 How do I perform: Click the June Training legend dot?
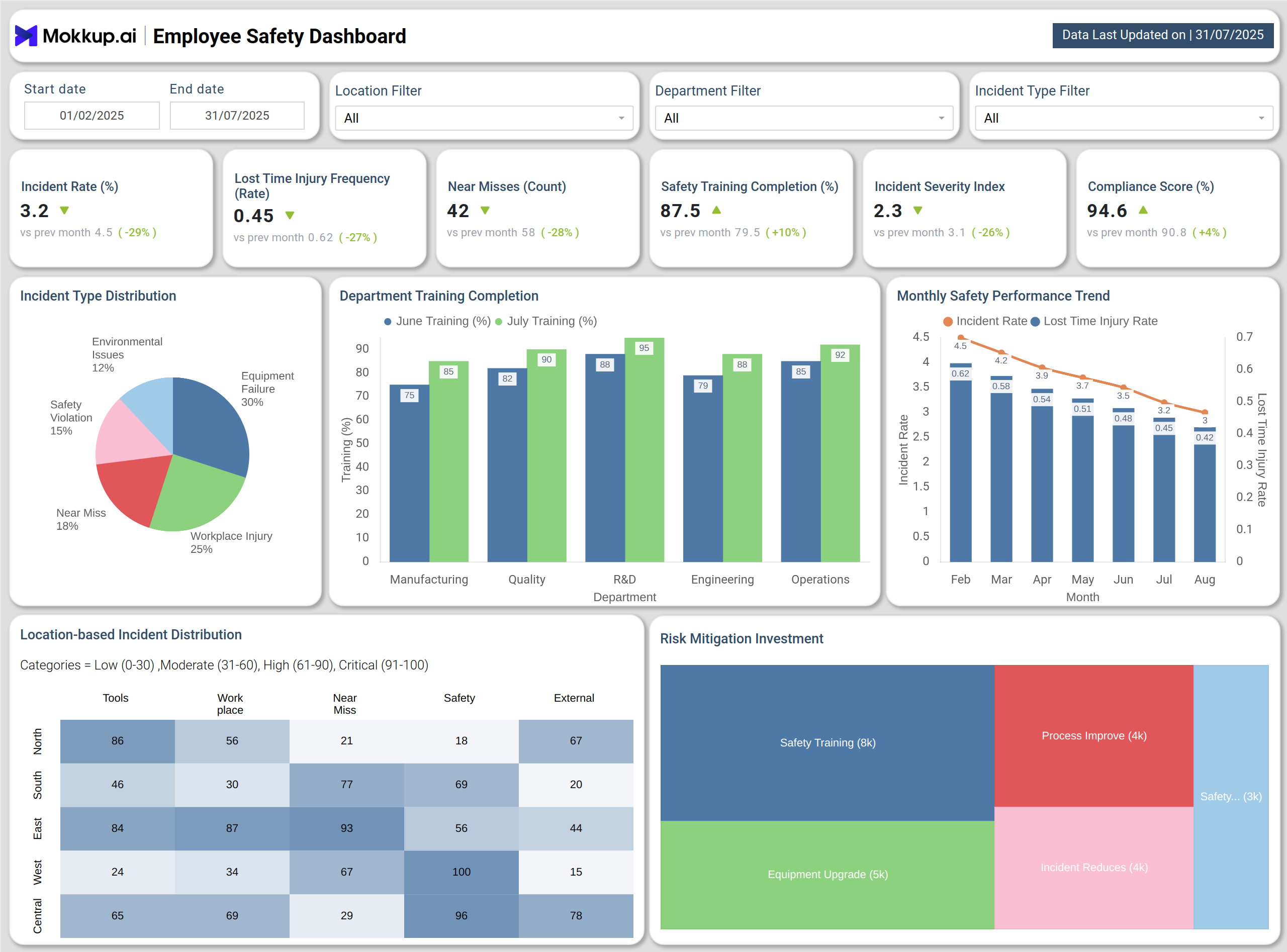point(388,322)
